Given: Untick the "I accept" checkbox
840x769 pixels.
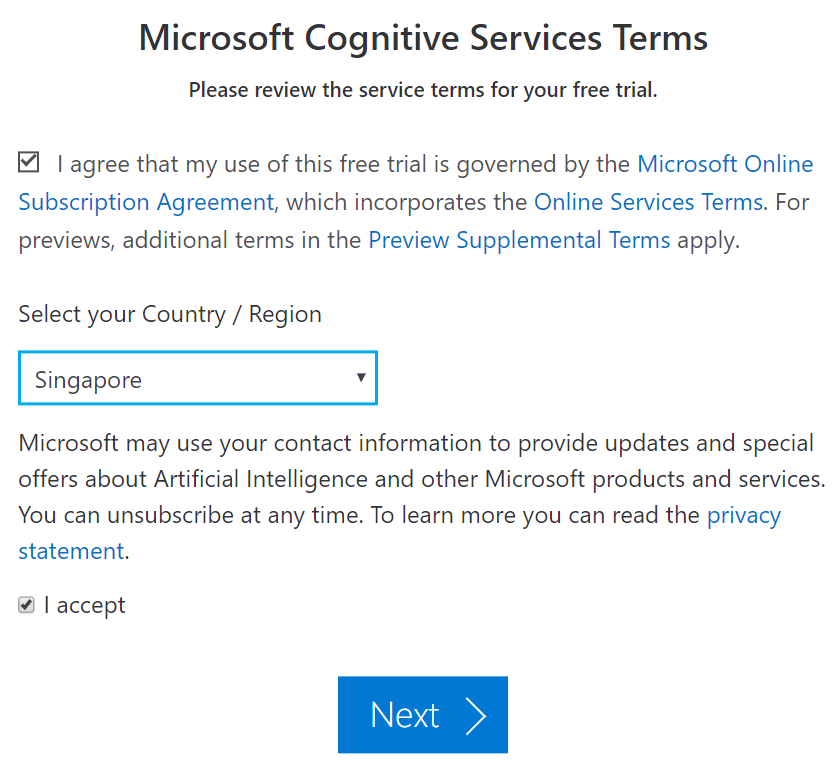Looking at the screenshot, I should pyautogui.click(x=27, y=605).
